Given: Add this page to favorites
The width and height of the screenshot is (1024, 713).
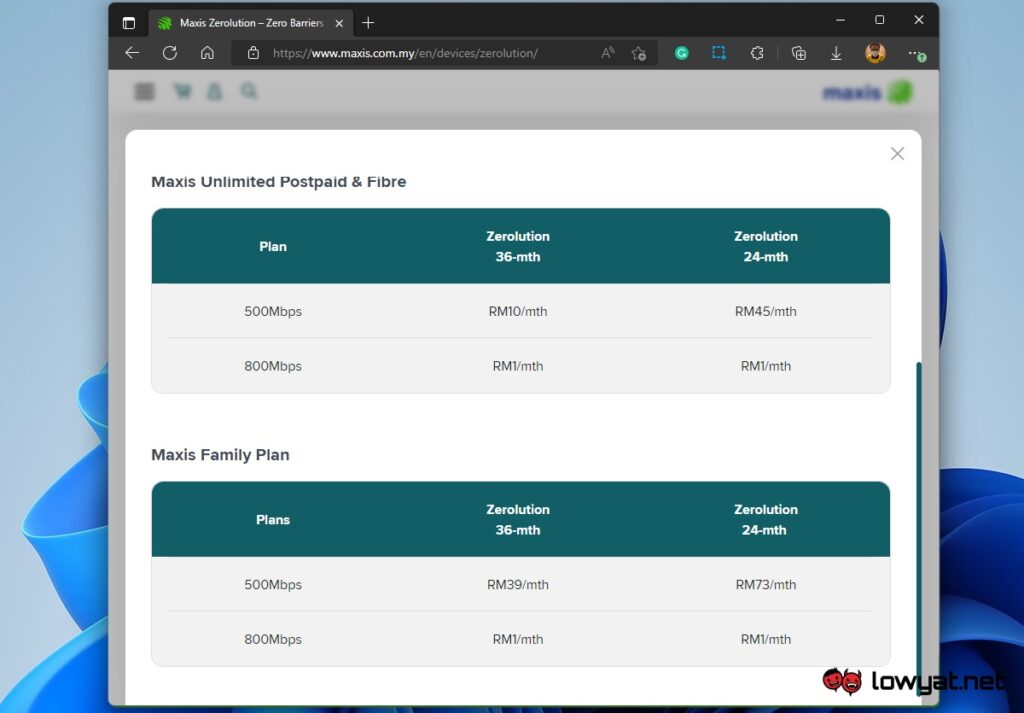Looking at the screenshot, I should 639,53.
